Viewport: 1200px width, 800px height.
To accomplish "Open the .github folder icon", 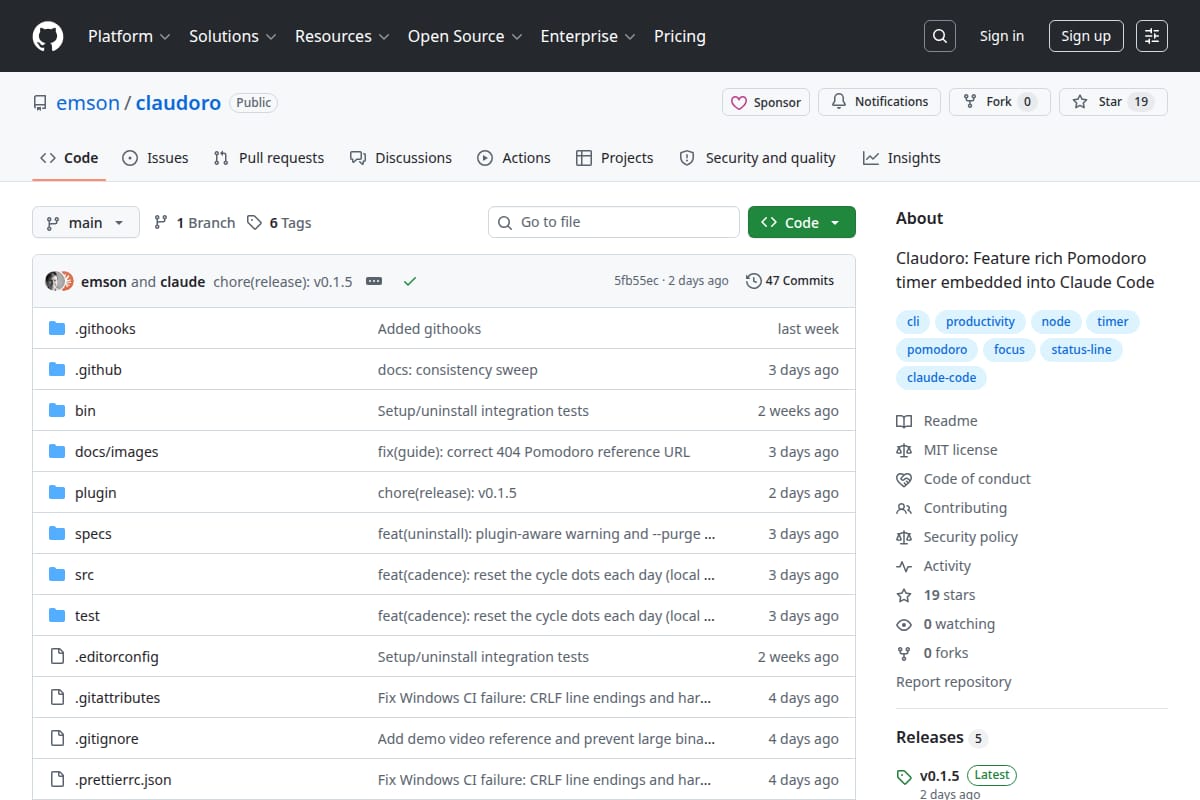I will coord(57,370).
